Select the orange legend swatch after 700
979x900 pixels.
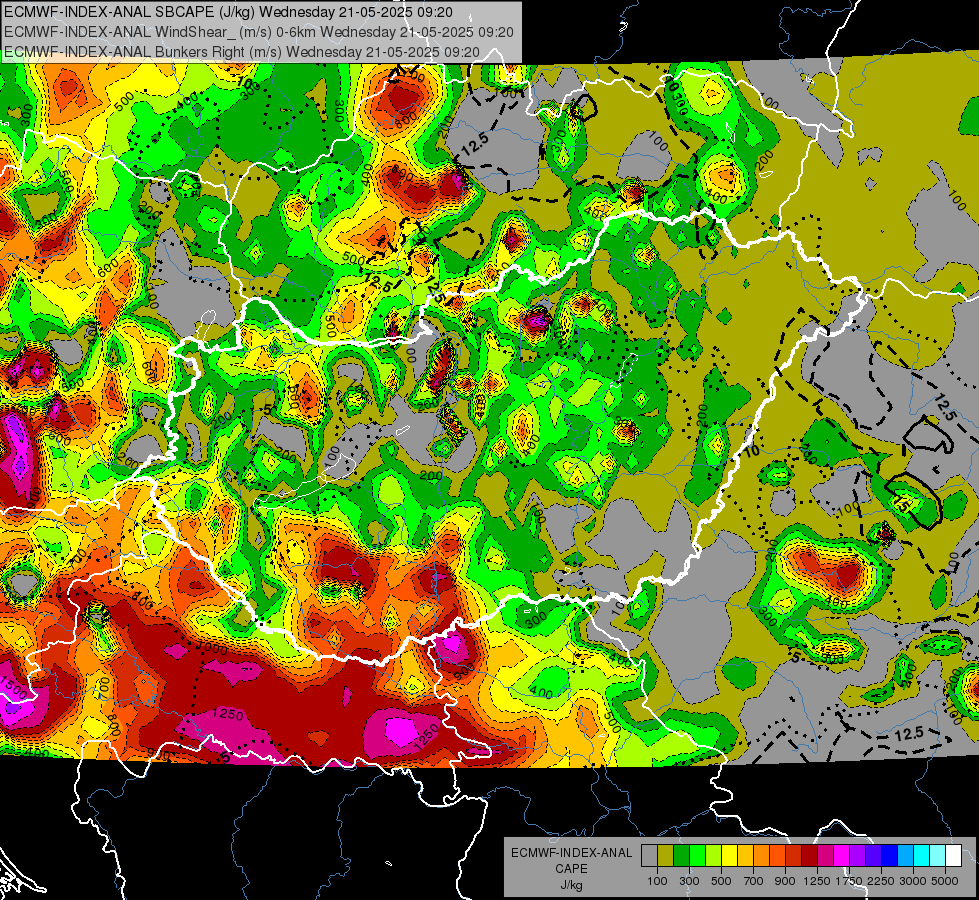[762, 856]
